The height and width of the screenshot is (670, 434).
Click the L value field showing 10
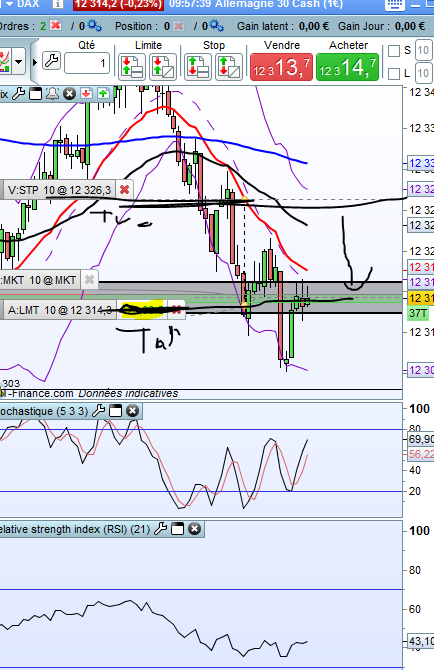click(x=422, y=73)
